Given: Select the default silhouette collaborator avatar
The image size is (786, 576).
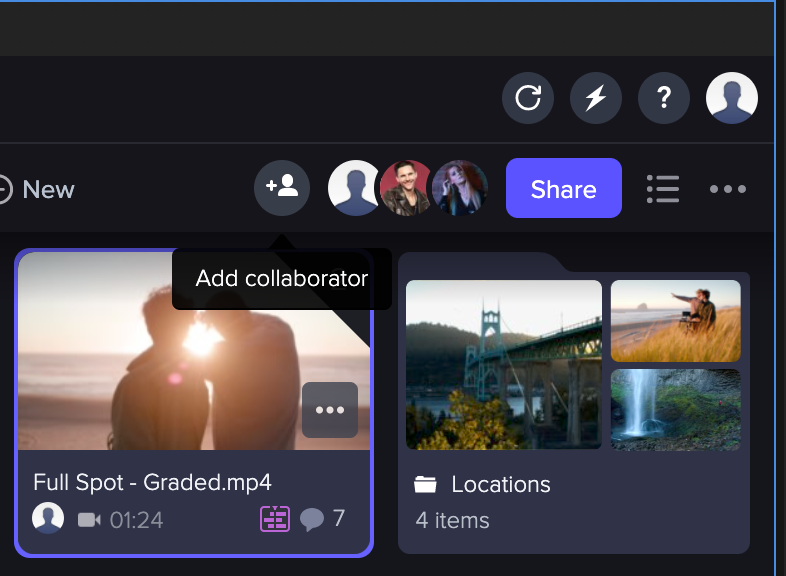Looking at the screenshot, I should [x=353, y=188].
